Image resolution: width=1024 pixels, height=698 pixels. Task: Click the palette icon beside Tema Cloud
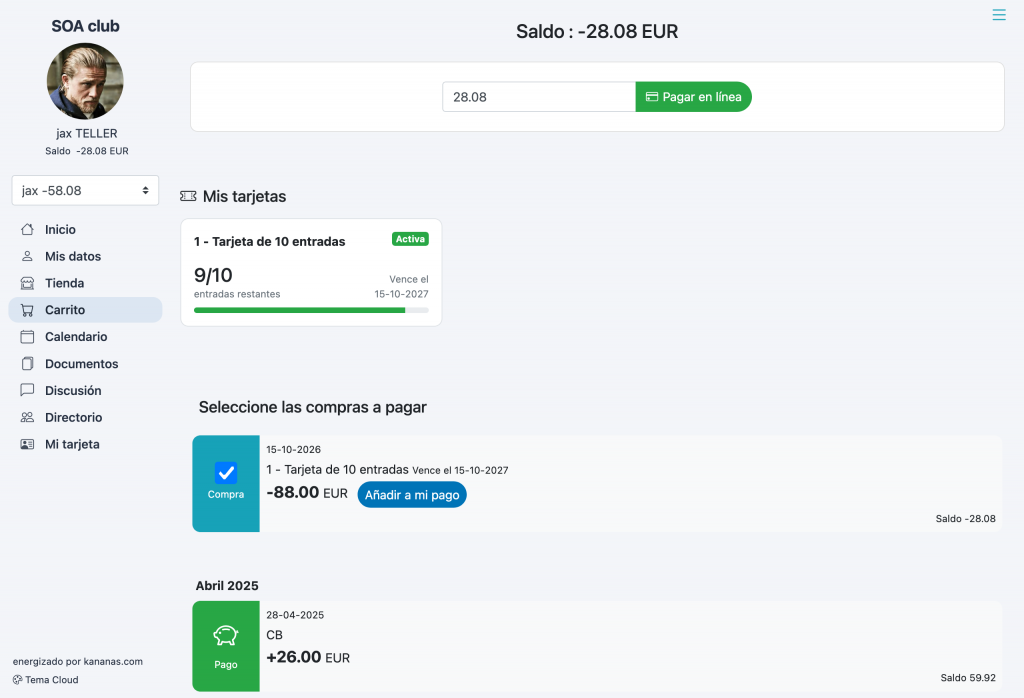[x=18, y=680]
